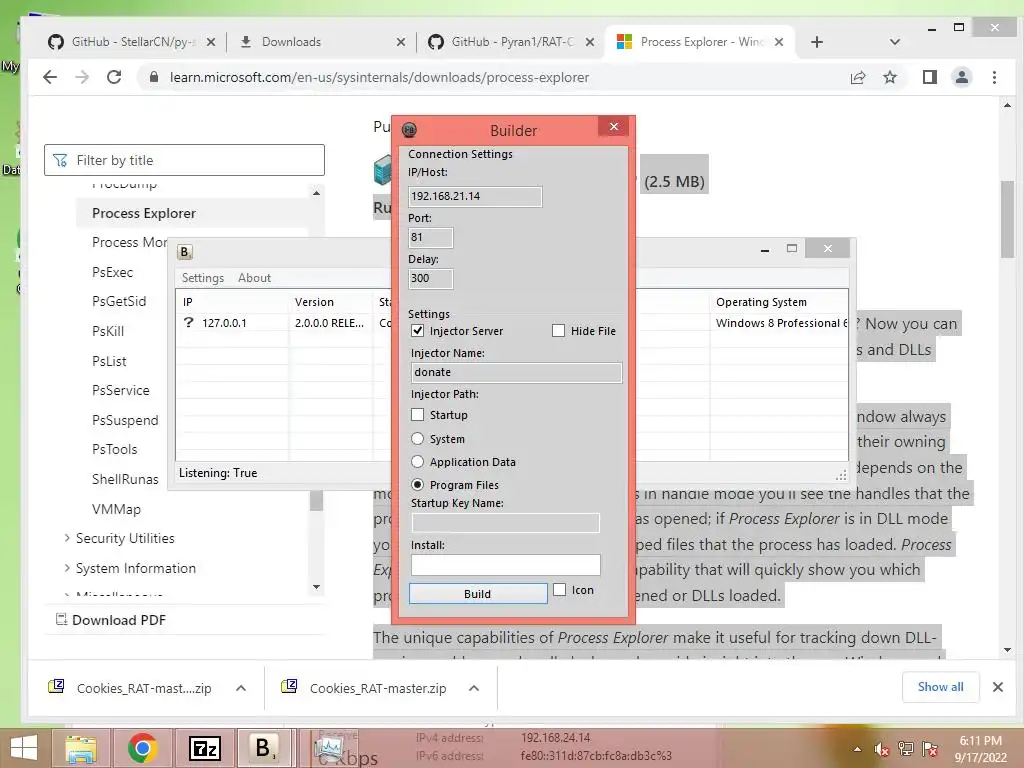
Task: Click the Filter by title box
Action: pyautogui.click(x=184, y=160)
